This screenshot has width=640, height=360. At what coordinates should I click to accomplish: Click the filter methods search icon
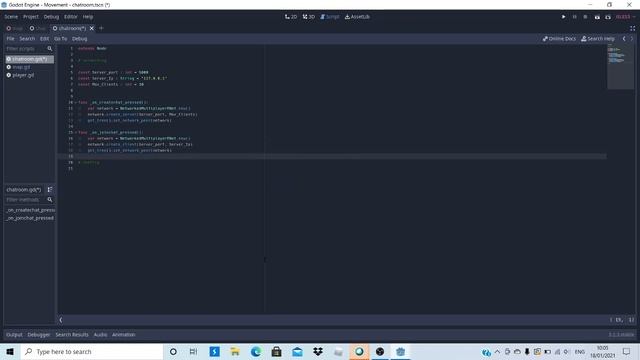[50, 200]
